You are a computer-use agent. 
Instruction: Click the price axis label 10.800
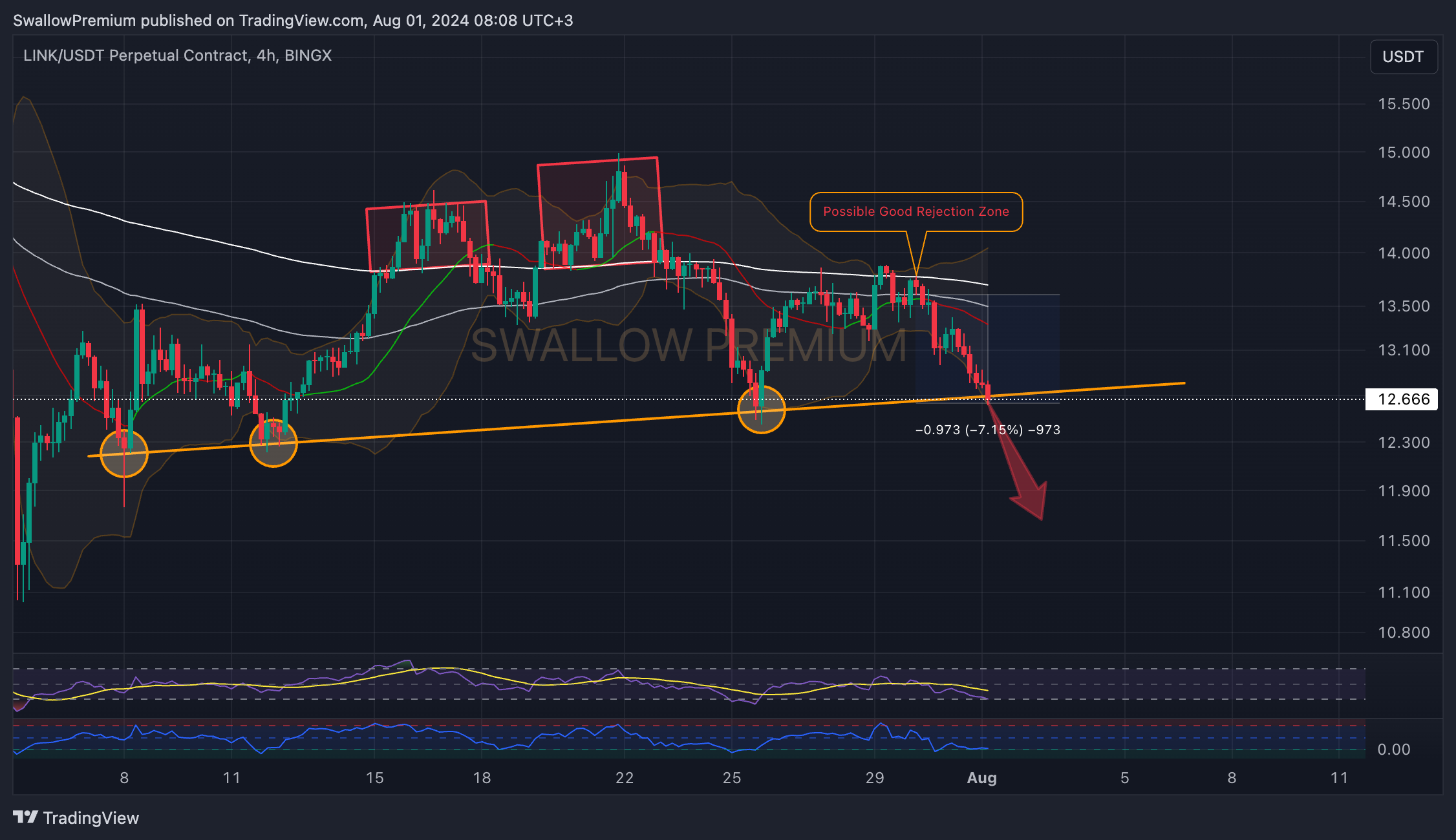[1404, 633]
